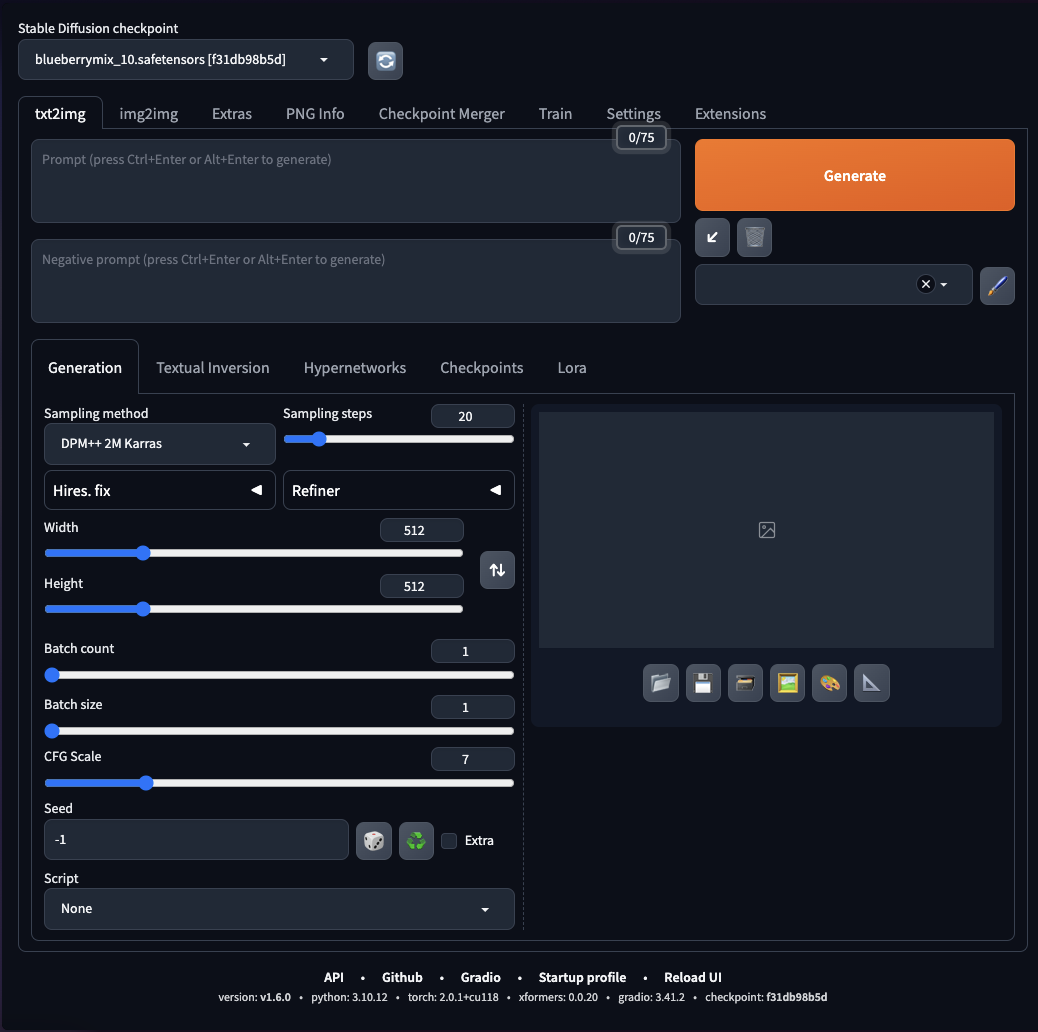This screenshot has height=1032, width=1038.
Task: Send image to extras ruler icon
Action: (x=872, y=682)
